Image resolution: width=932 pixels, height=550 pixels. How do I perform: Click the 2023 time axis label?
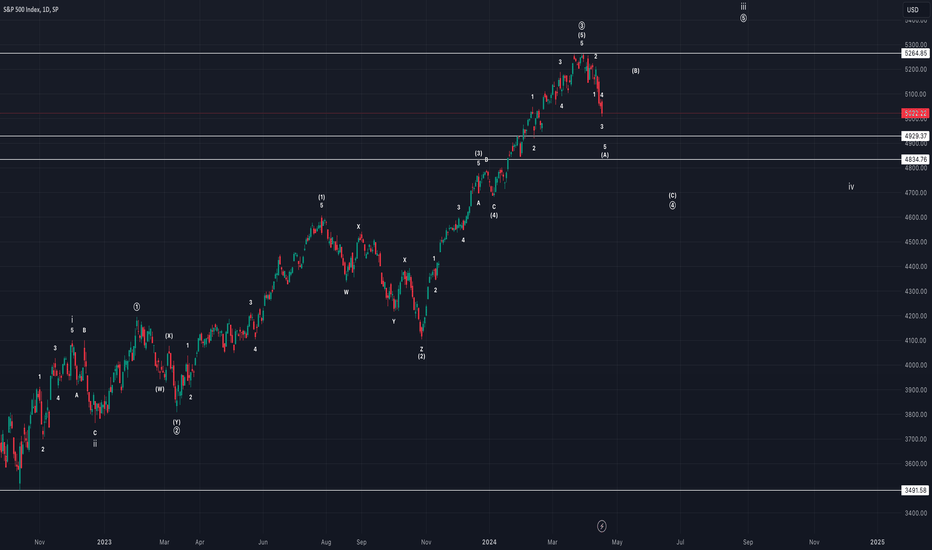click(x=104, y=542)
